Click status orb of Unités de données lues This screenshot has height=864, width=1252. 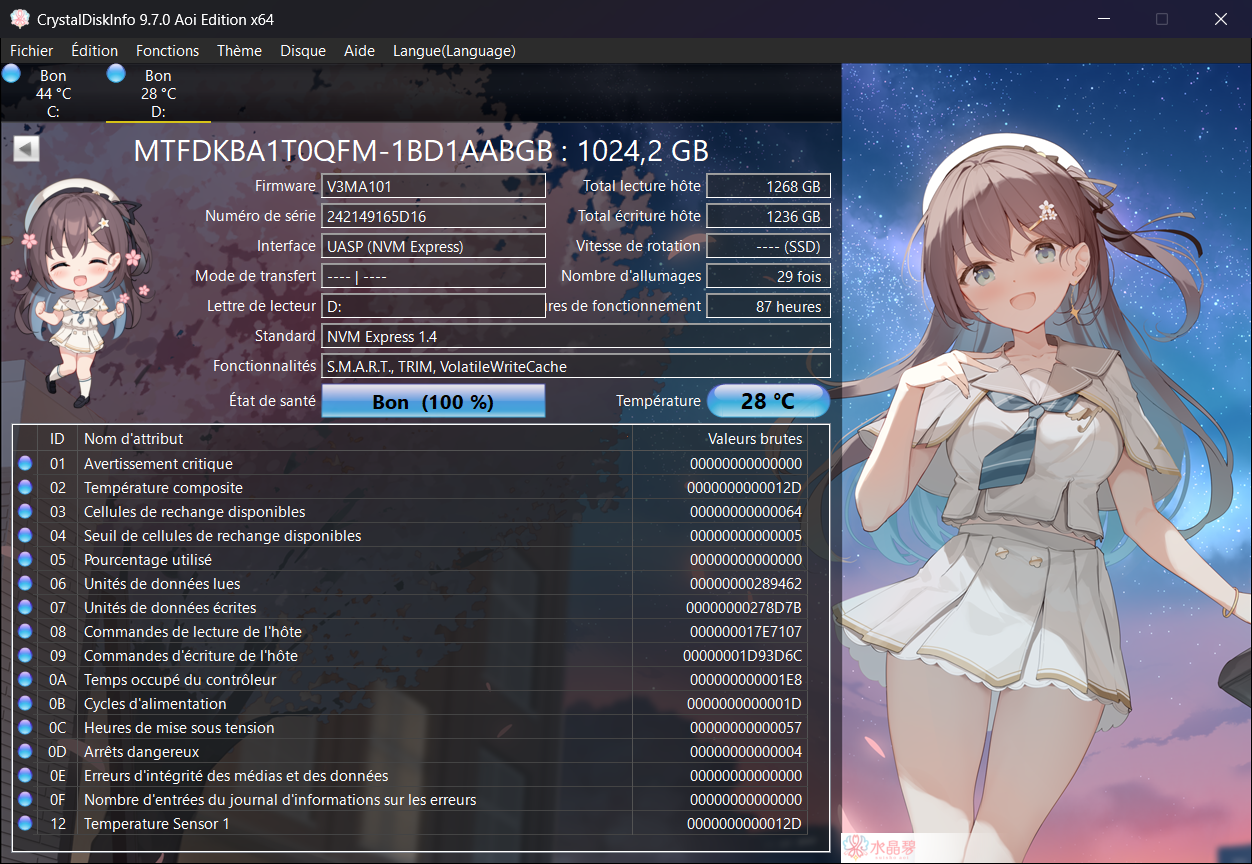tap(25, 583)
